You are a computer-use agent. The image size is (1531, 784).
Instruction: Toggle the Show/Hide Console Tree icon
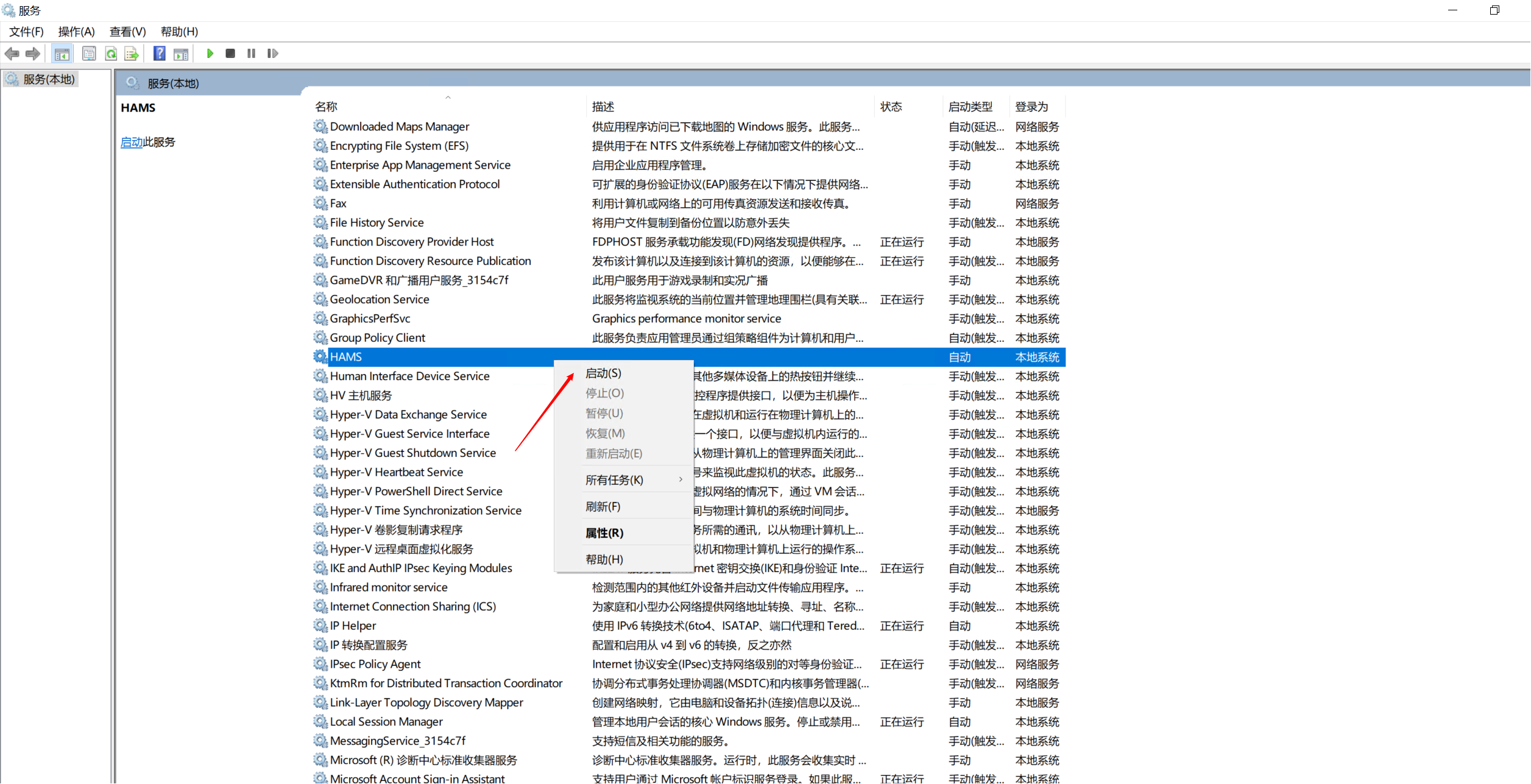point(62,54)
